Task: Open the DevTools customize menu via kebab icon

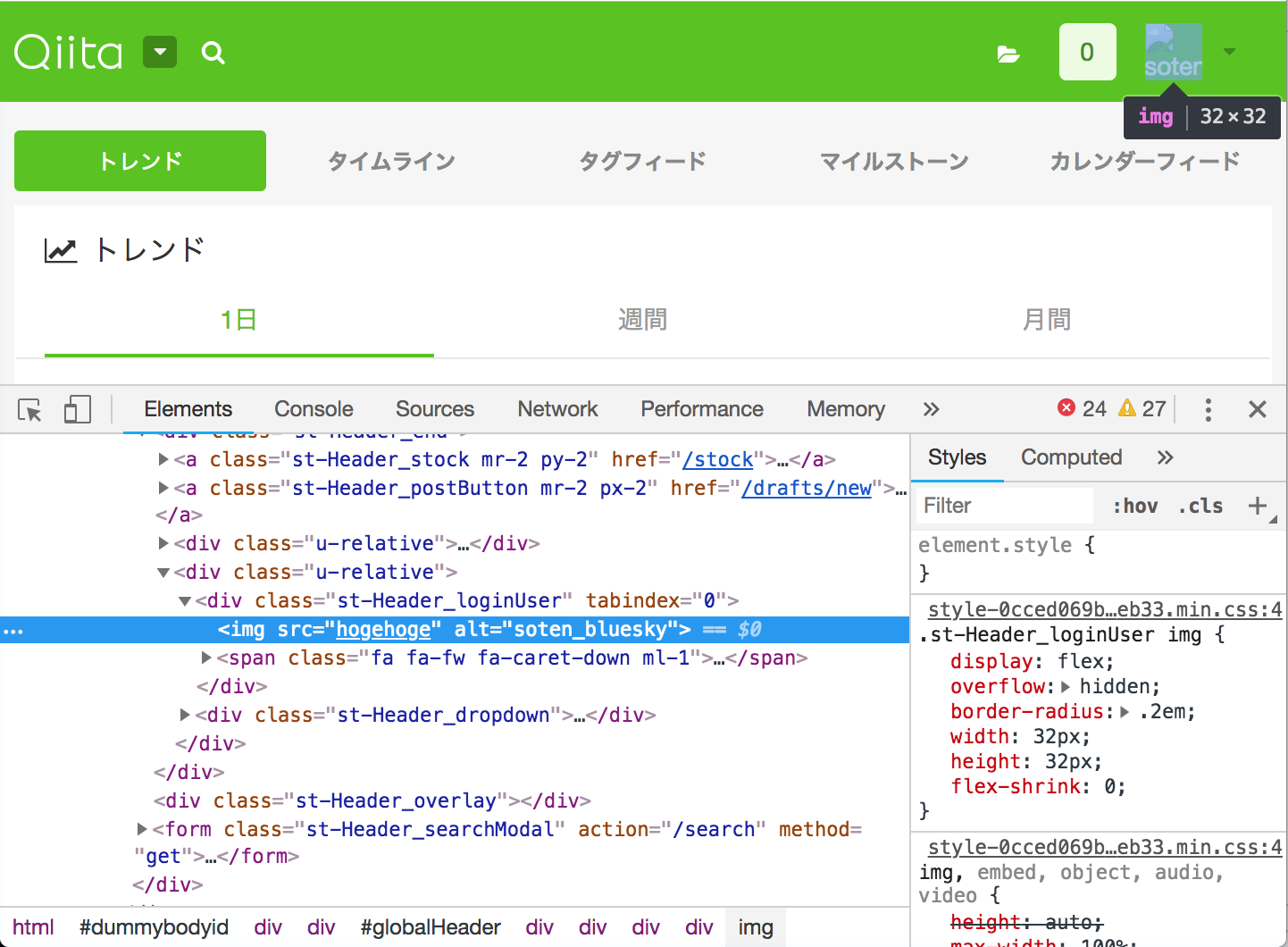Action: [1208, 408]
